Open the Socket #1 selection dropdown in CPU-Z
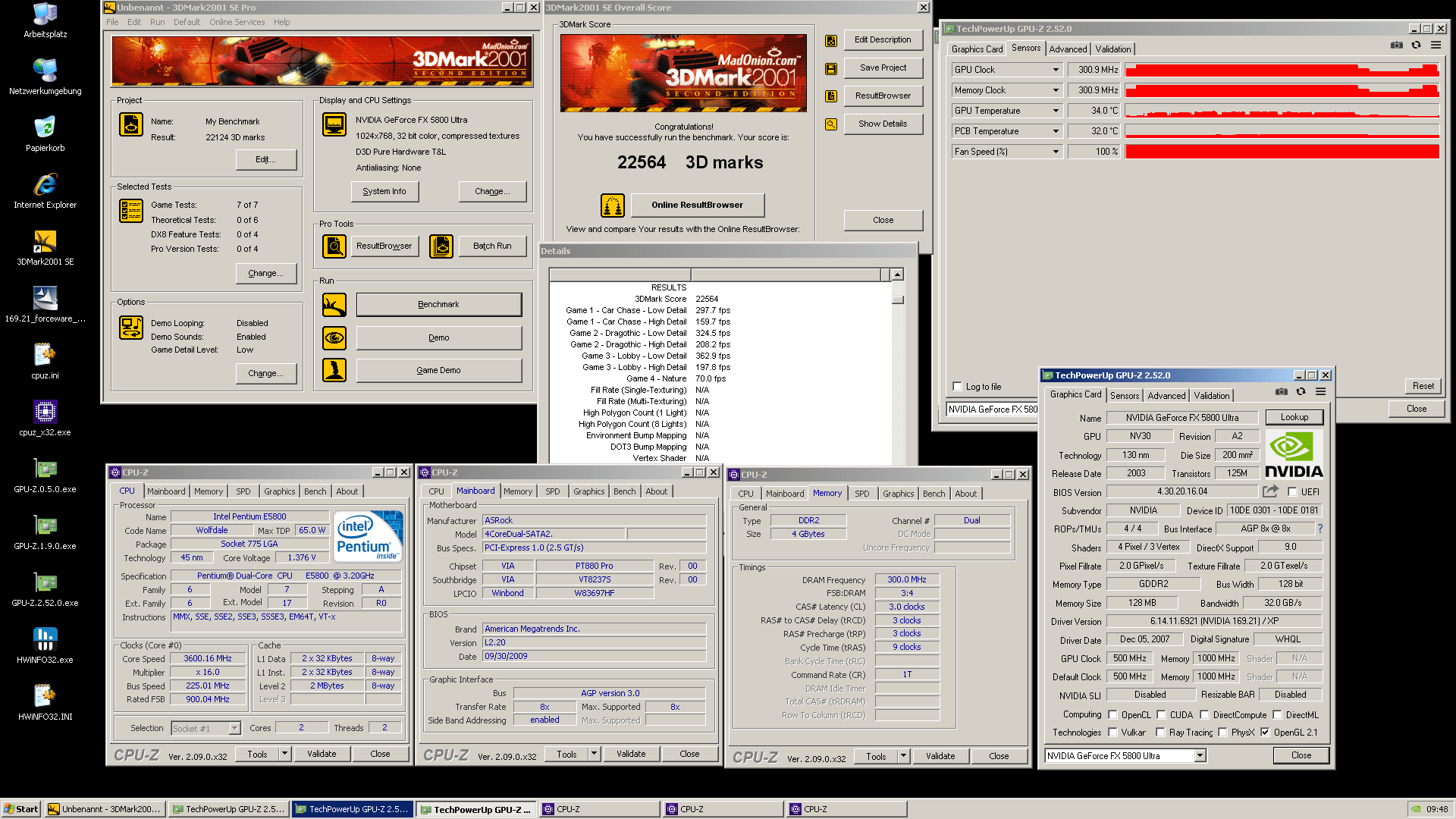The width and height of the screenshot is (1456, 819). (234, 728)
